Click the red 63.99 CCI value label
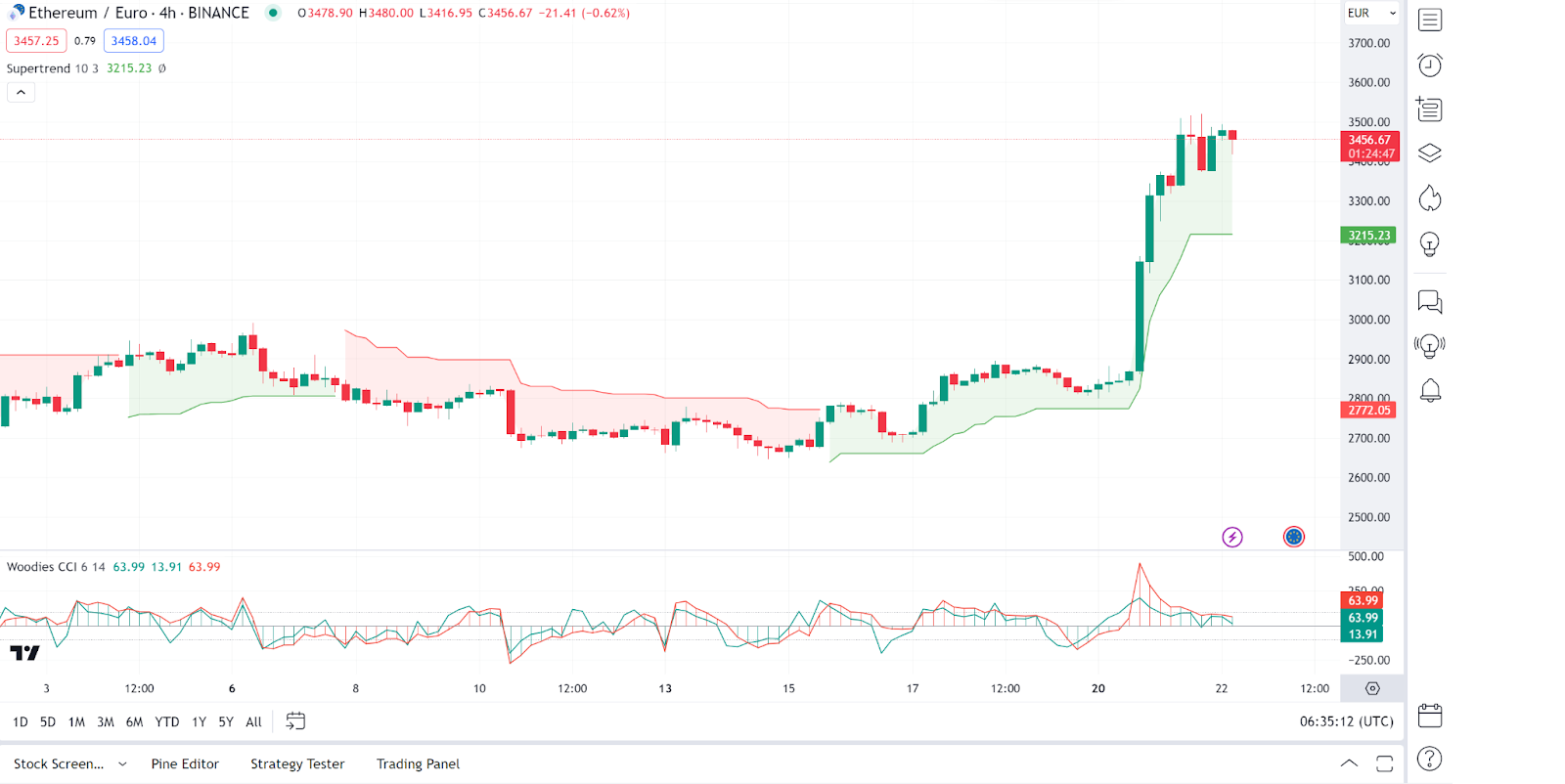This screenshot has height=784, width=1565. tap(1363, 601)
